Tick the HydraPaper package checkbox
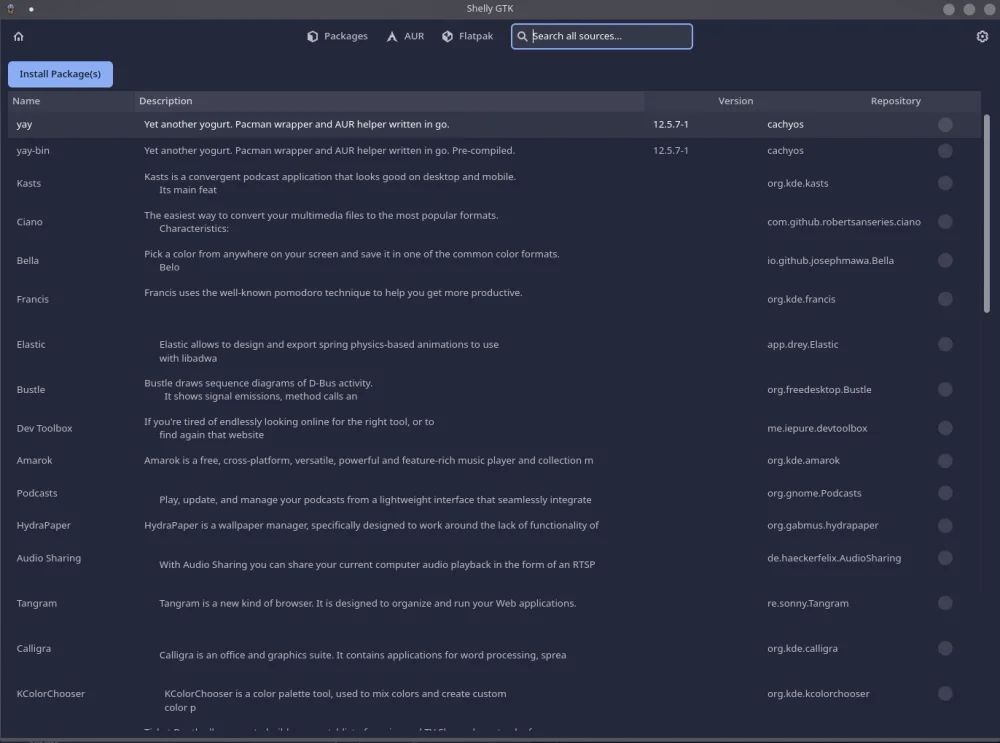Image resolution: width=1000 pixels, height=743 pixels. tap(945, 526)
